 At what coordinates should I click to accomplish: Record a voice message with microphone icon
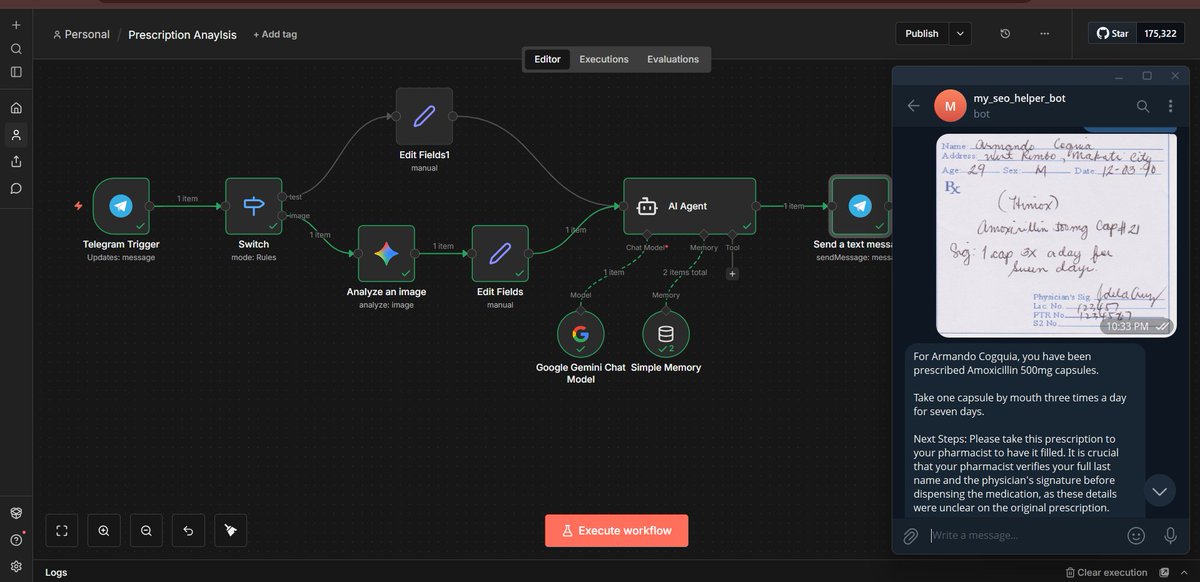click(1170, 536)
